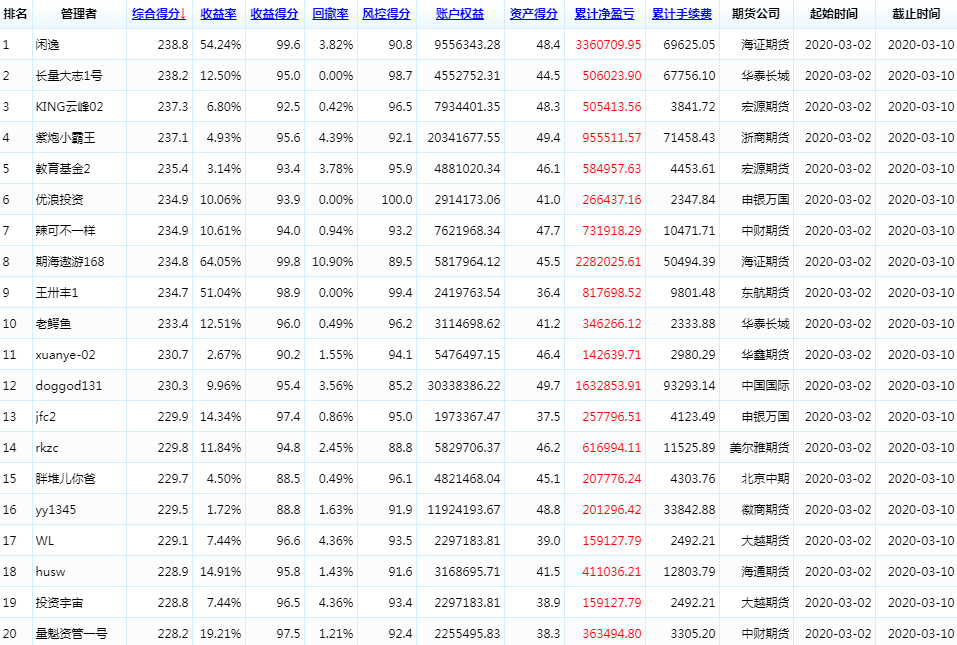This screenshot has height=645, width=957.
Task: Sort by 回撤率 column header
Action: coord(330,14)
